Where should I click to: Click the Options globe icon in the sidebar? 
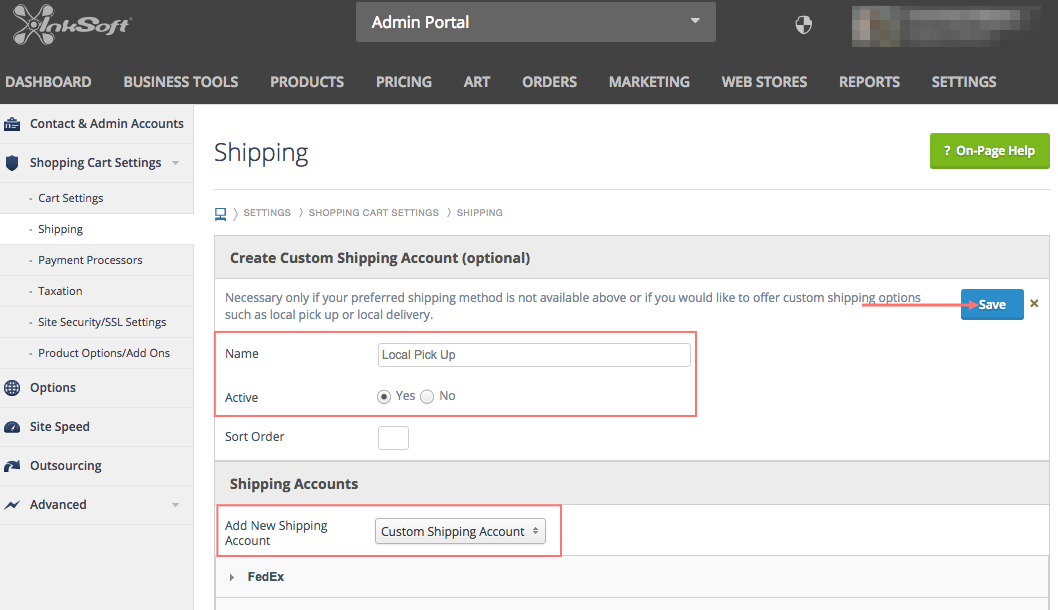pos(12,387)
